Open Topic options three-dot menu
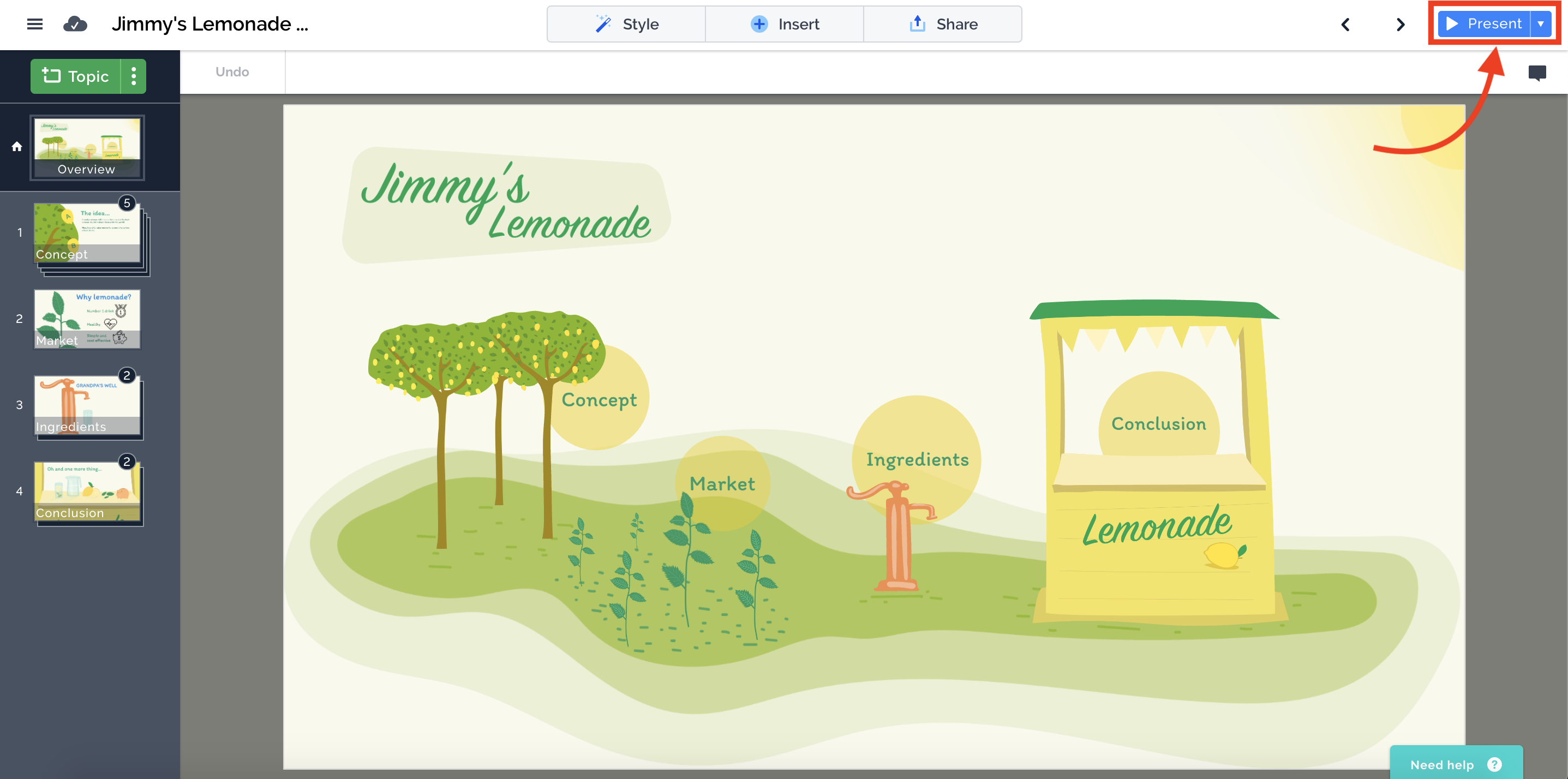Screen dimensions: 1568x779 (x=134, y=76)
